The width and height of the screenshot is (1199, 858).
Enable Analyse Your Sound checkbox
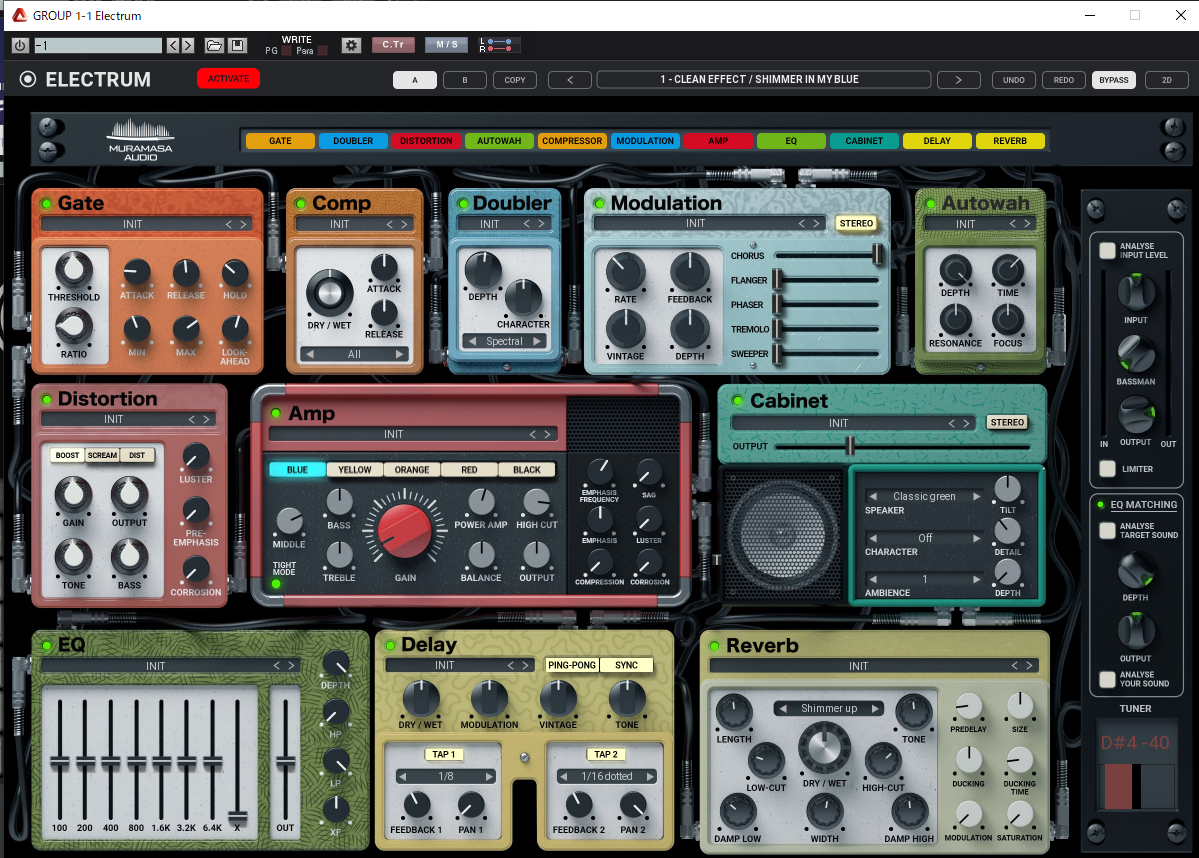[1107, 679]
